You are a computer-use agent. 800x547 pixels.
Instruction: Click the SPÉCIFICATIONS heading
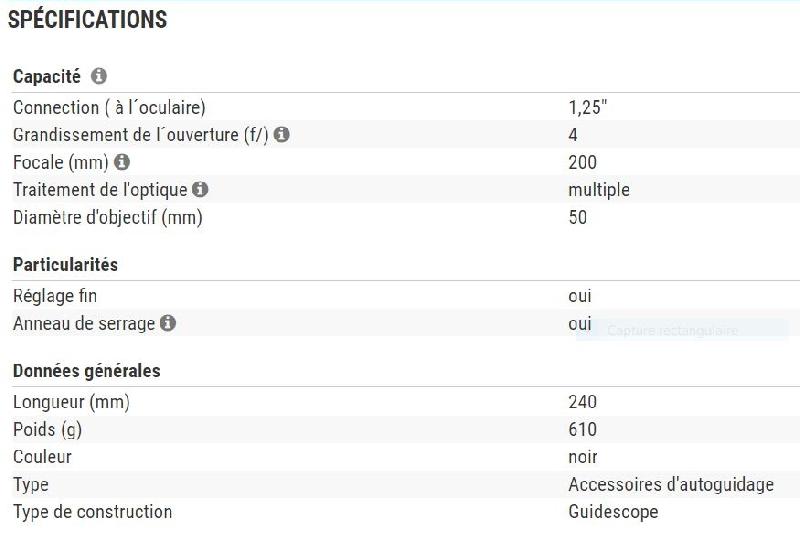87,20
